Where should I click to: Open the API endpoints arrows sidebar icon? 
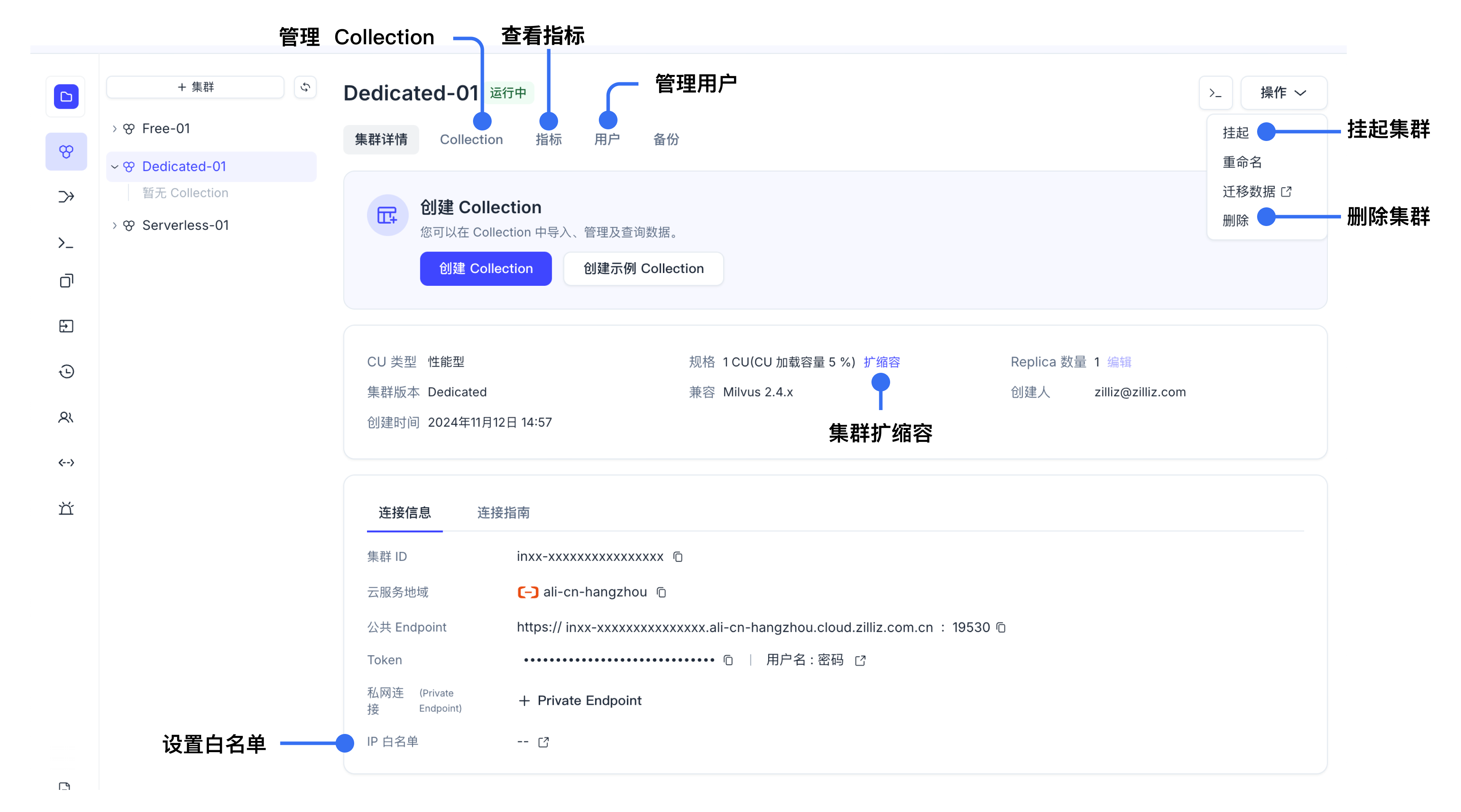(66, 463)
